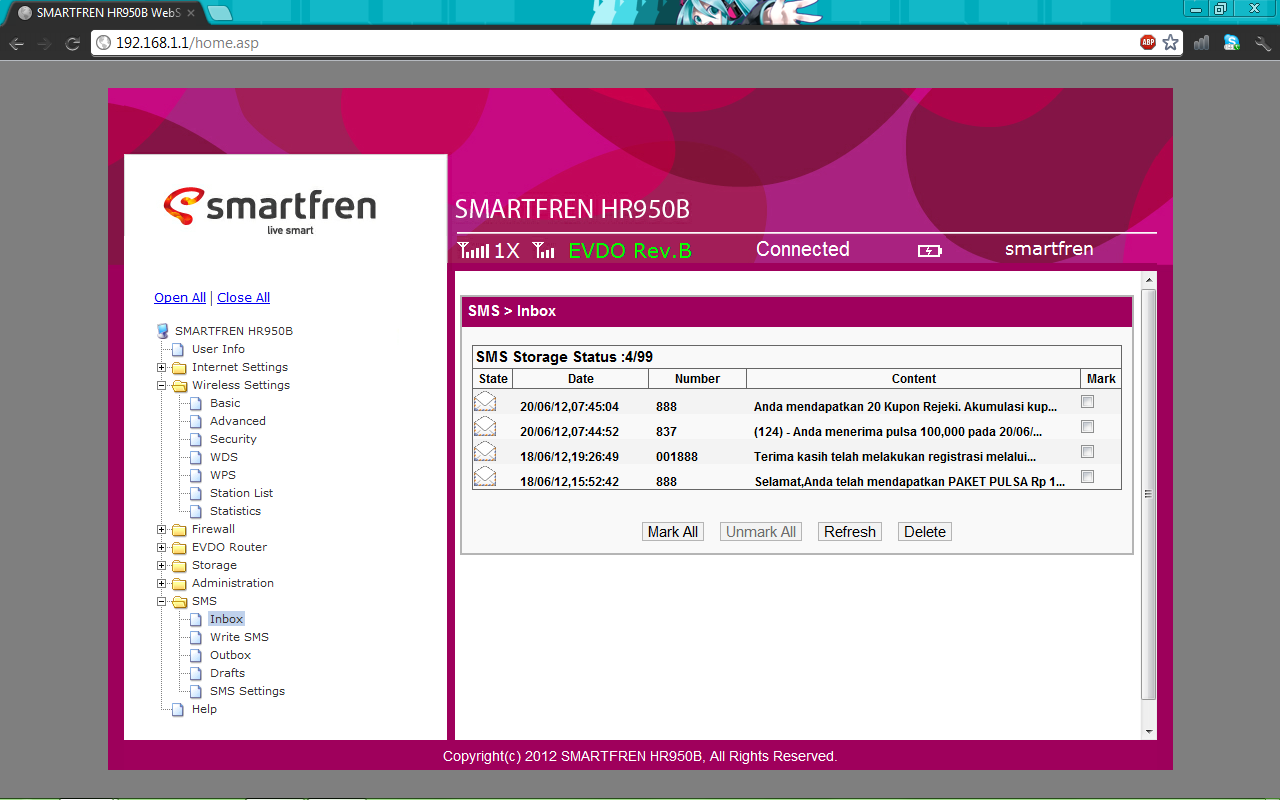The width and height of the screenshot is (1280, 800).
Task: Click the page icon beside User Info
Action: [177, 349]
